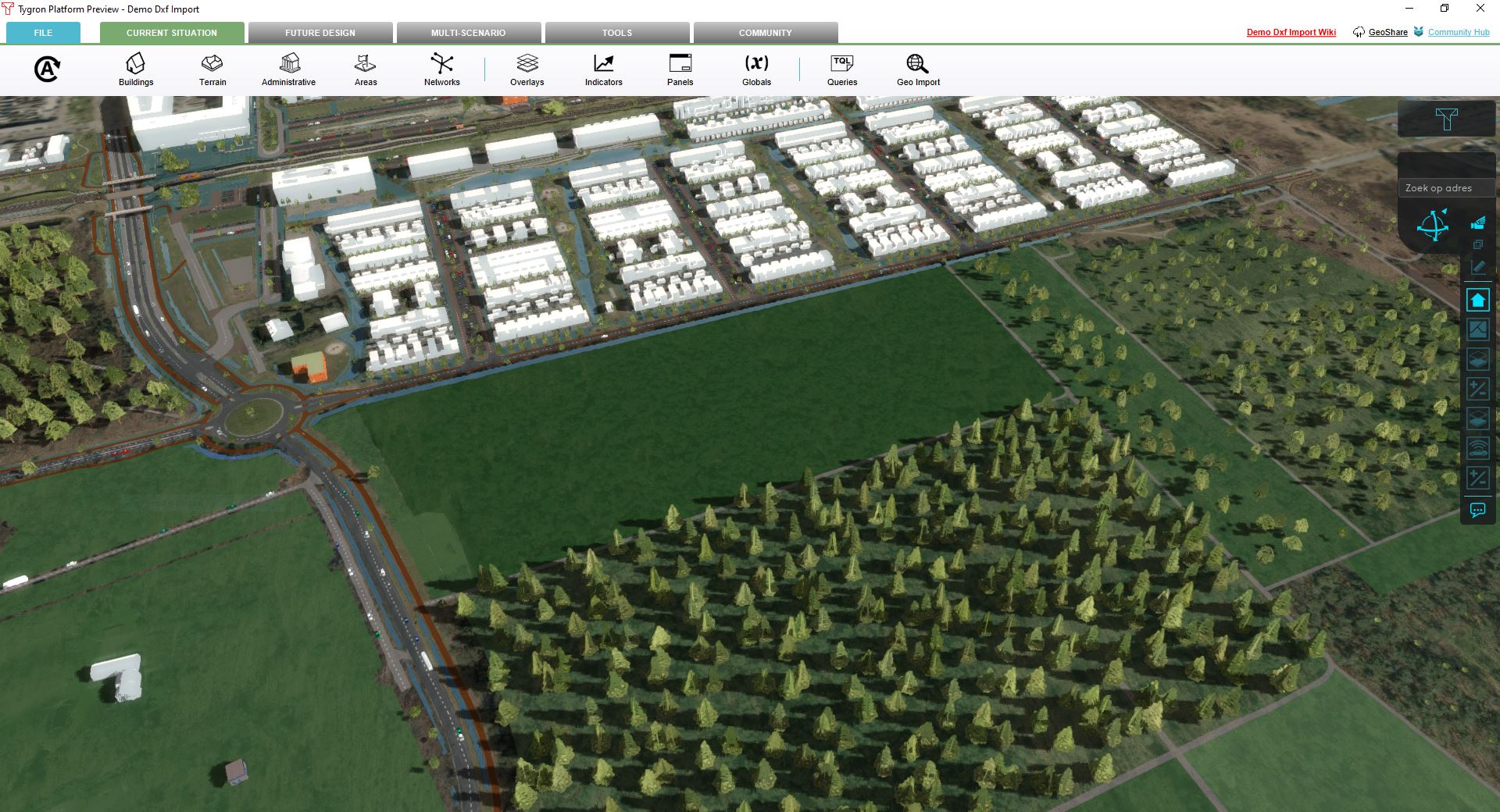Click the Panels icon
1500x812 pixels.
[x=680, y=69]
